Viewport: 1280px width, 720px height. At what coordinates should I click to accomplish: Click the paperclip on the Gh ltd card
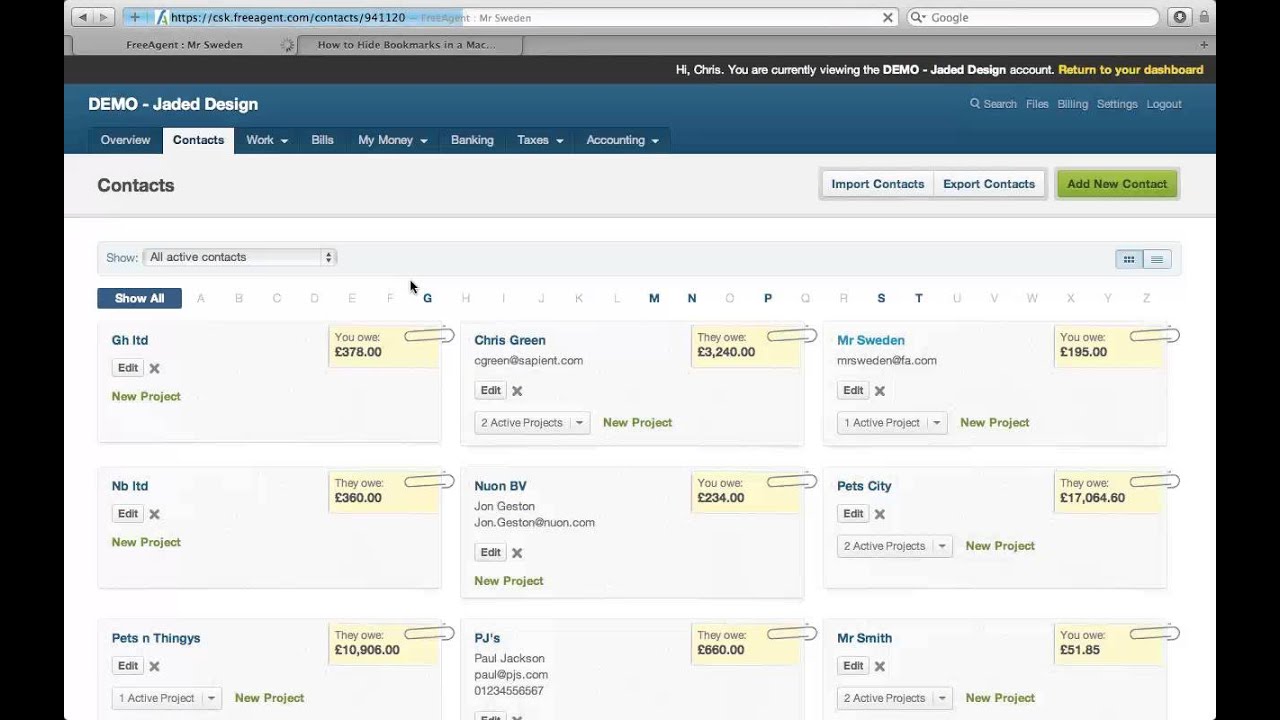click(x=429, y=336)
